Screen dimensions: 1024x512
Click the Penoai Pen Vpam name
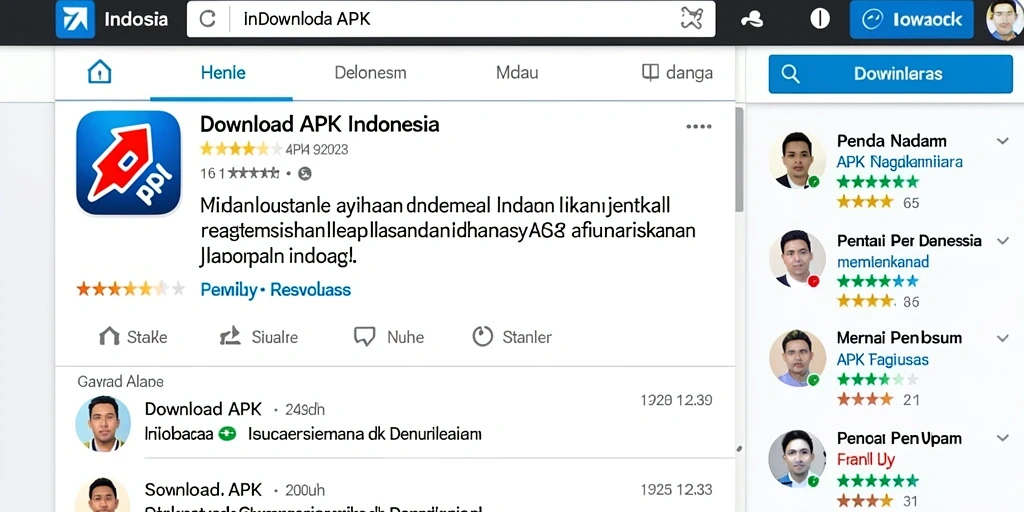(x=899, y=438)
